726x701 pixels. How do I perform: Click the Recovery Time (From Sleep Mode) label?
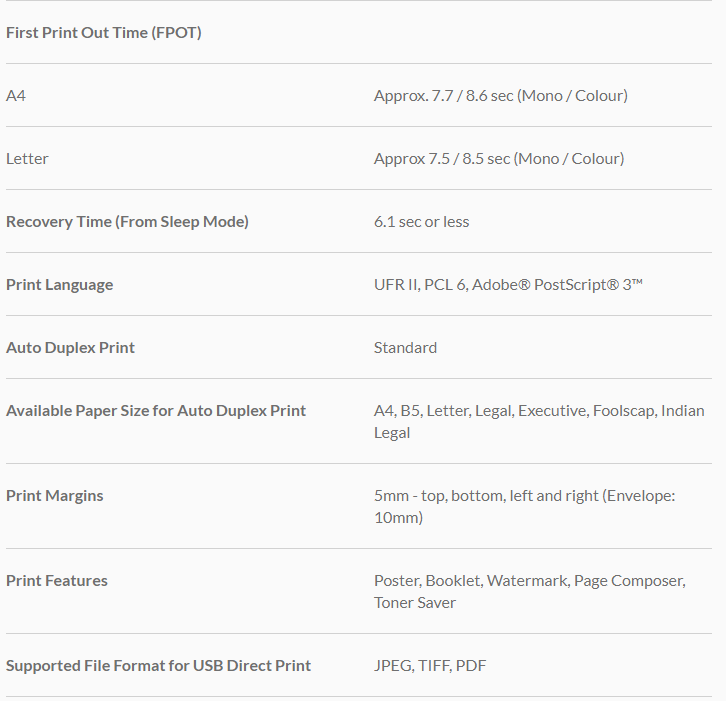[x=127, y=222]
